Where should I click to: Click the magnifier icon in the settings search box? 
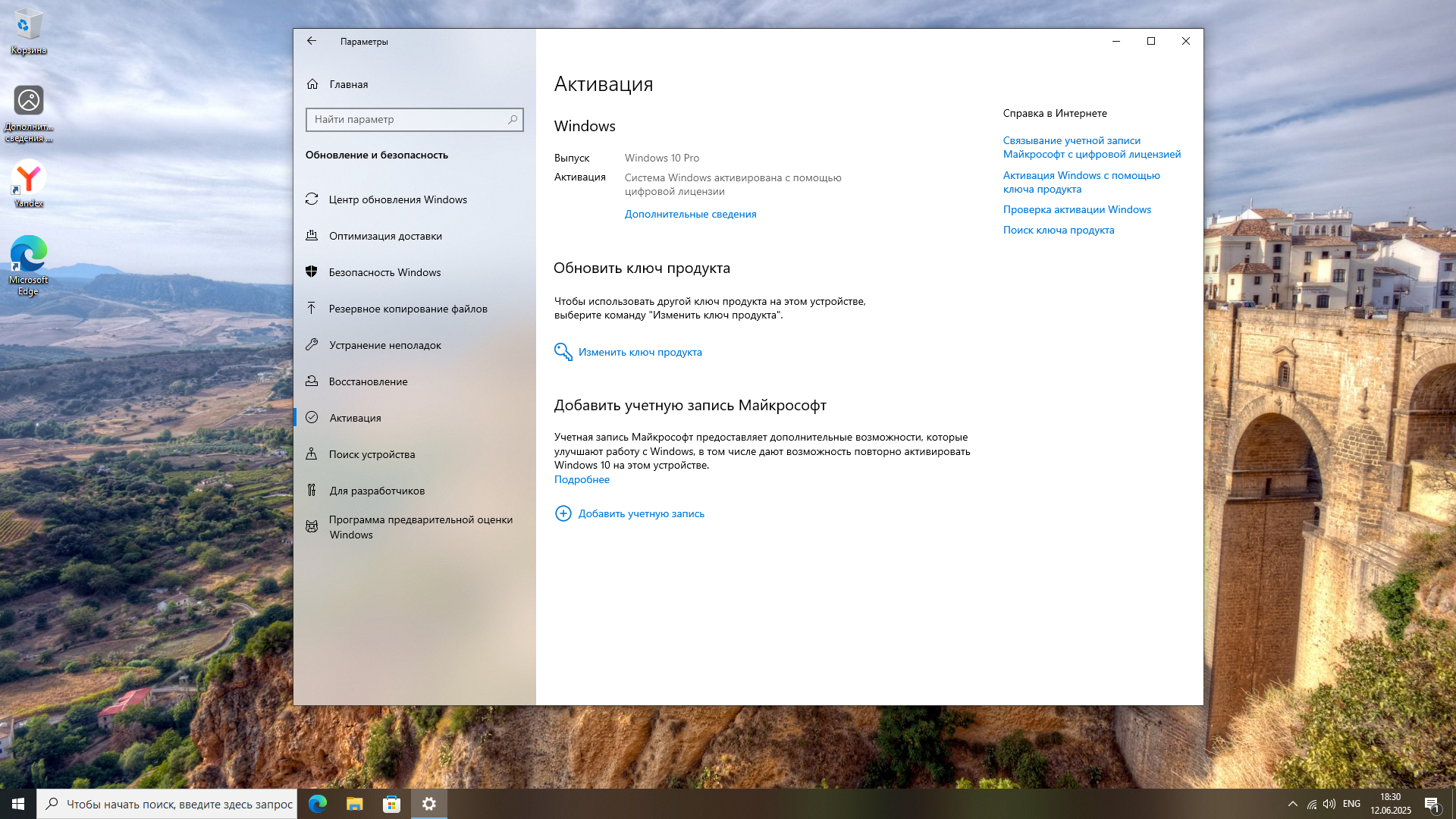(513, 119)
